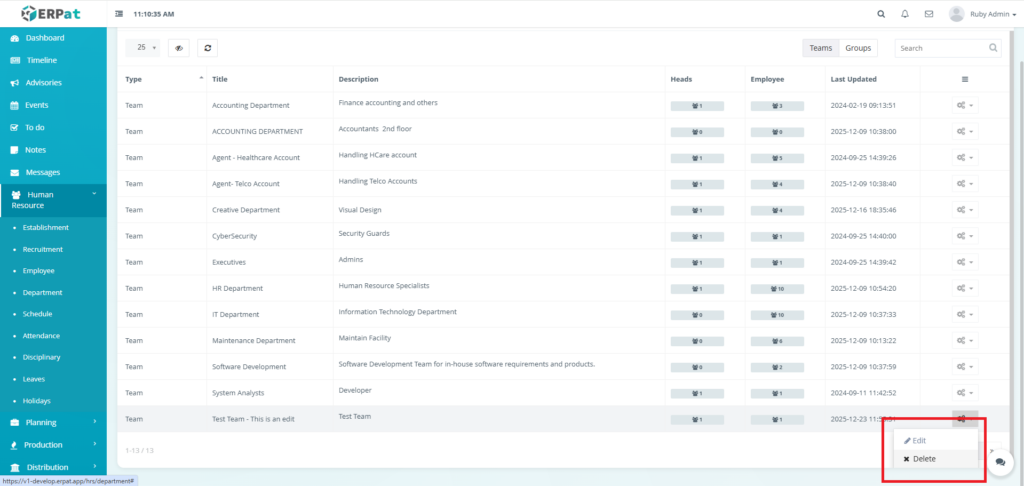This screenshot has height=486, width=1024.
Task: Open the Attendance sidebar link
Action: click(x=42, y=336)
